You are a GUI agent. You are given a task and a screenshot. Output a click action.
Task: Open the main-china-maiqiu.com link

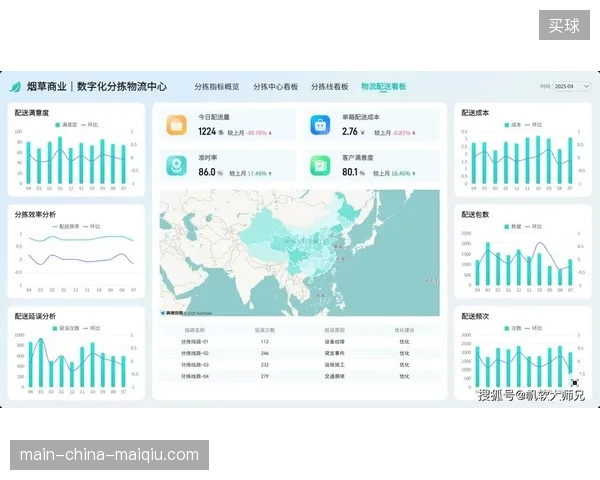click(109, 455)
